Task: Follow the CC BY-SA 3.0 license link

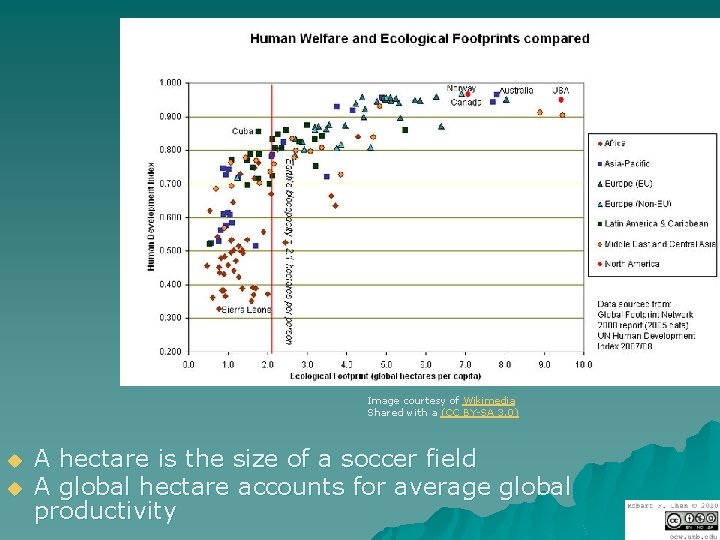Action: pyautogui.click(x=479, y=412)
